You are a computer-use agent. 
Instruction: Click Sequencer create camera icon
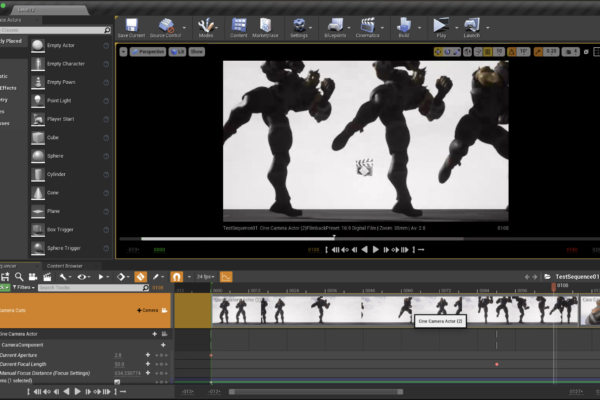click(x=33, y=277)
